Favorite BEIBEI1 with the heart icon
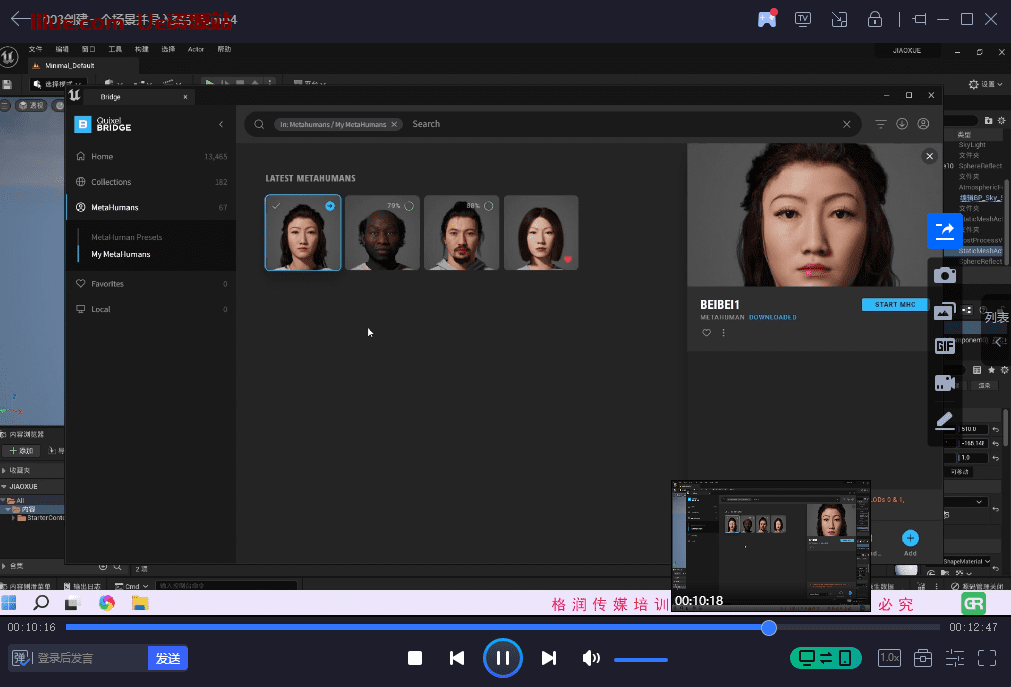The image size is (1011, 687). 707,332
